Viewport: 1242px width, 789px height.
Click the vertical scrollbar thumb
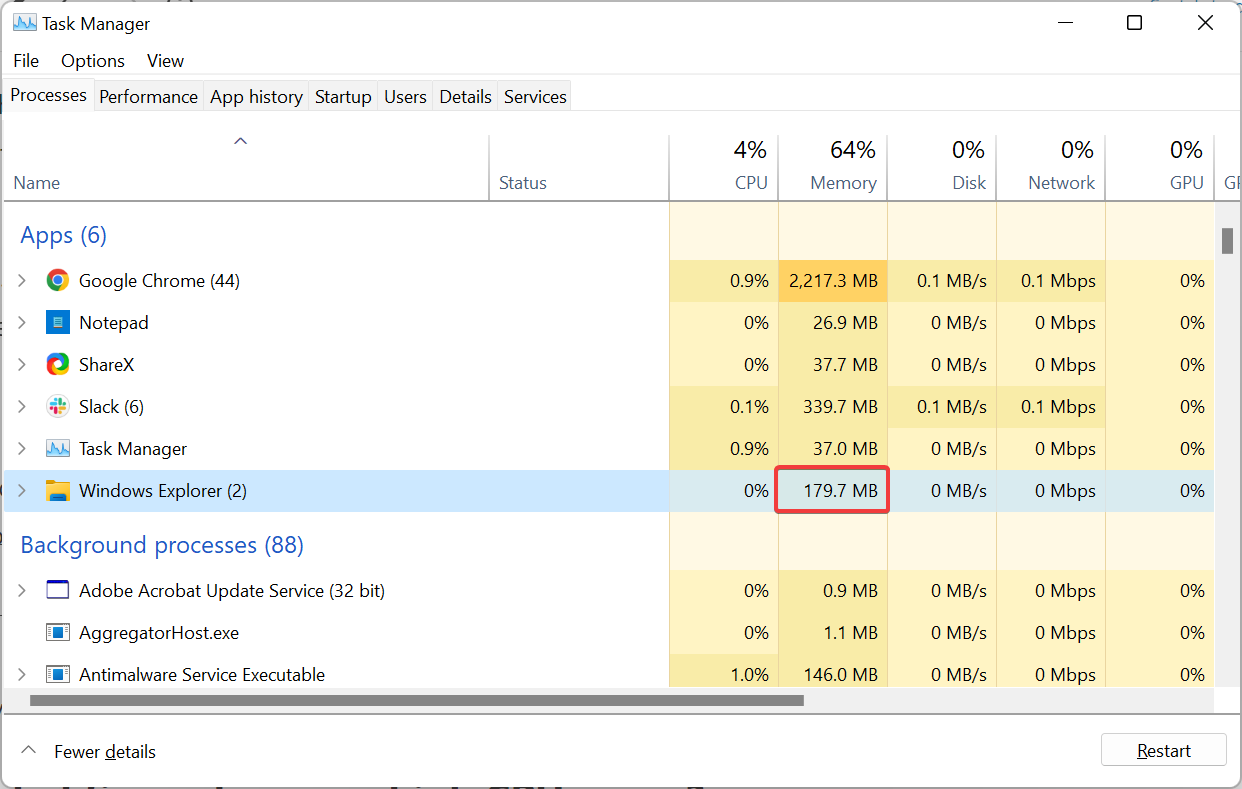[x=1227, y=241]
